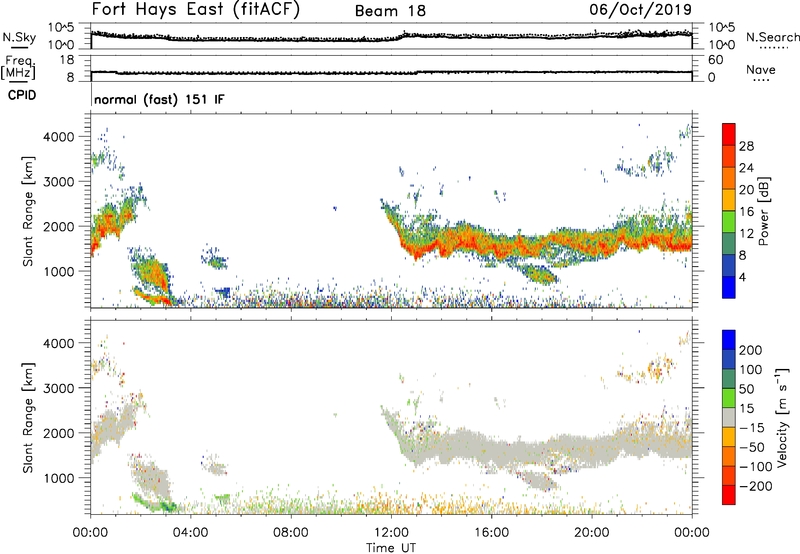Viewport: 800px width, 554px height.
Task: Click the "-100" value on Velocity colorbar
Action: pos(755,467)
